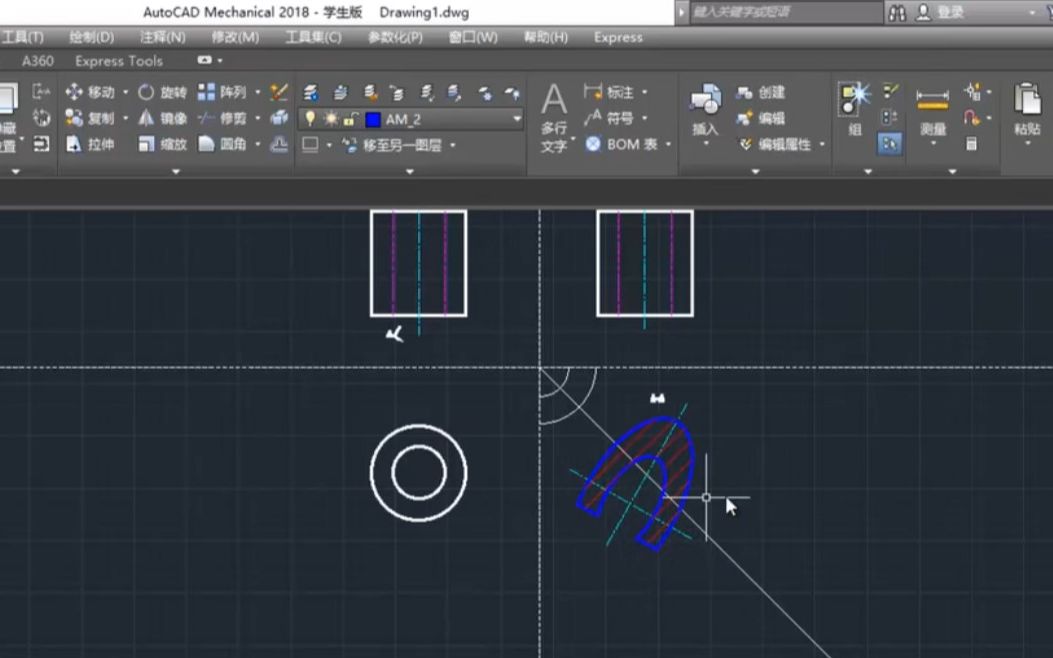The image size is (1053, 658).
Task: Click the Measure (测量) tool
Action: coord(932,110)
